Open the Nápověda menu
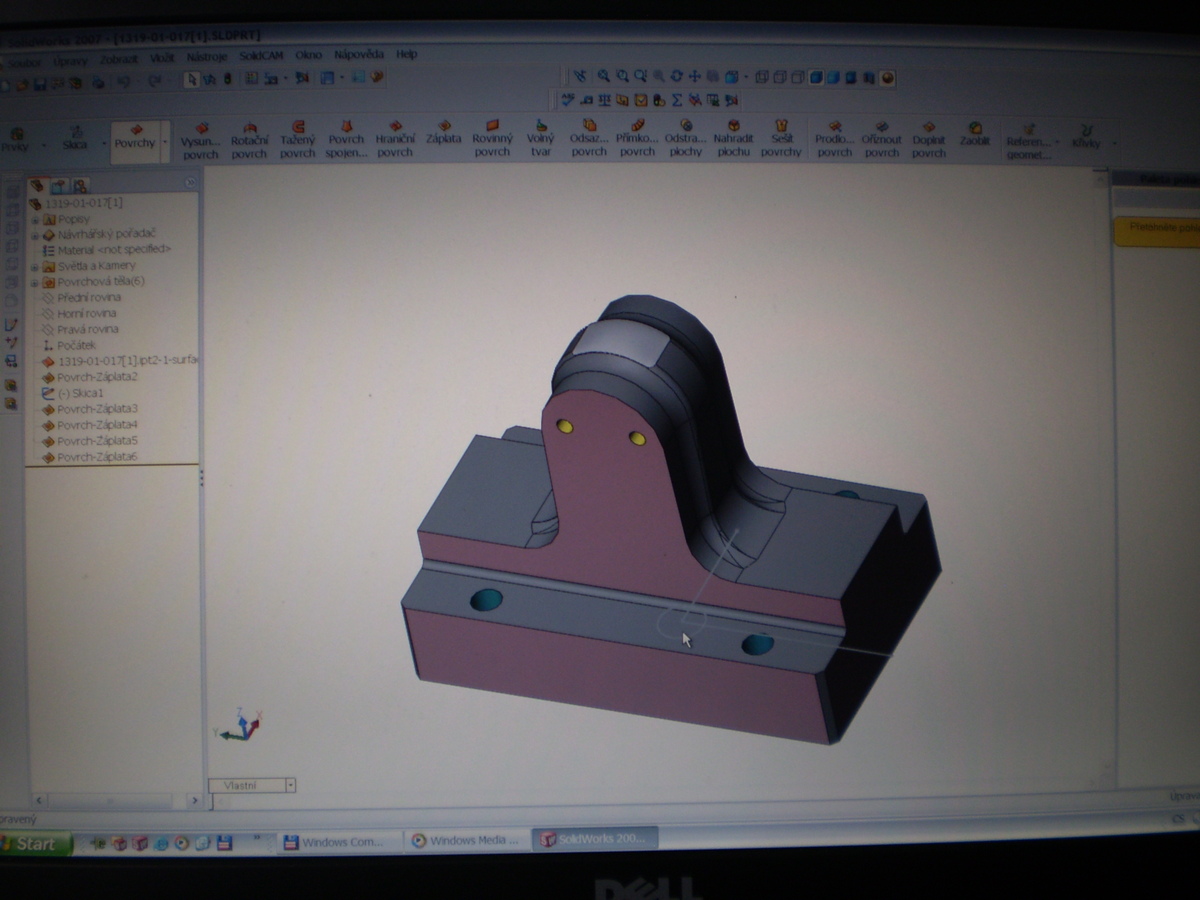The height and width of the screenshot is (900, 1200). tap(358, 54)
